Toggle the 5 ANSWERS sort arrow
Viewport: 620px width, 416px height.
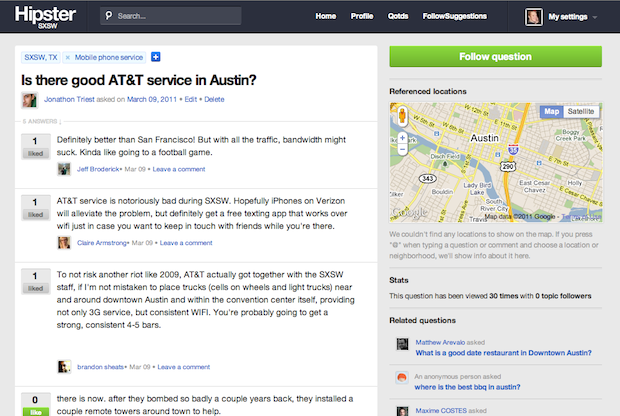60,122
